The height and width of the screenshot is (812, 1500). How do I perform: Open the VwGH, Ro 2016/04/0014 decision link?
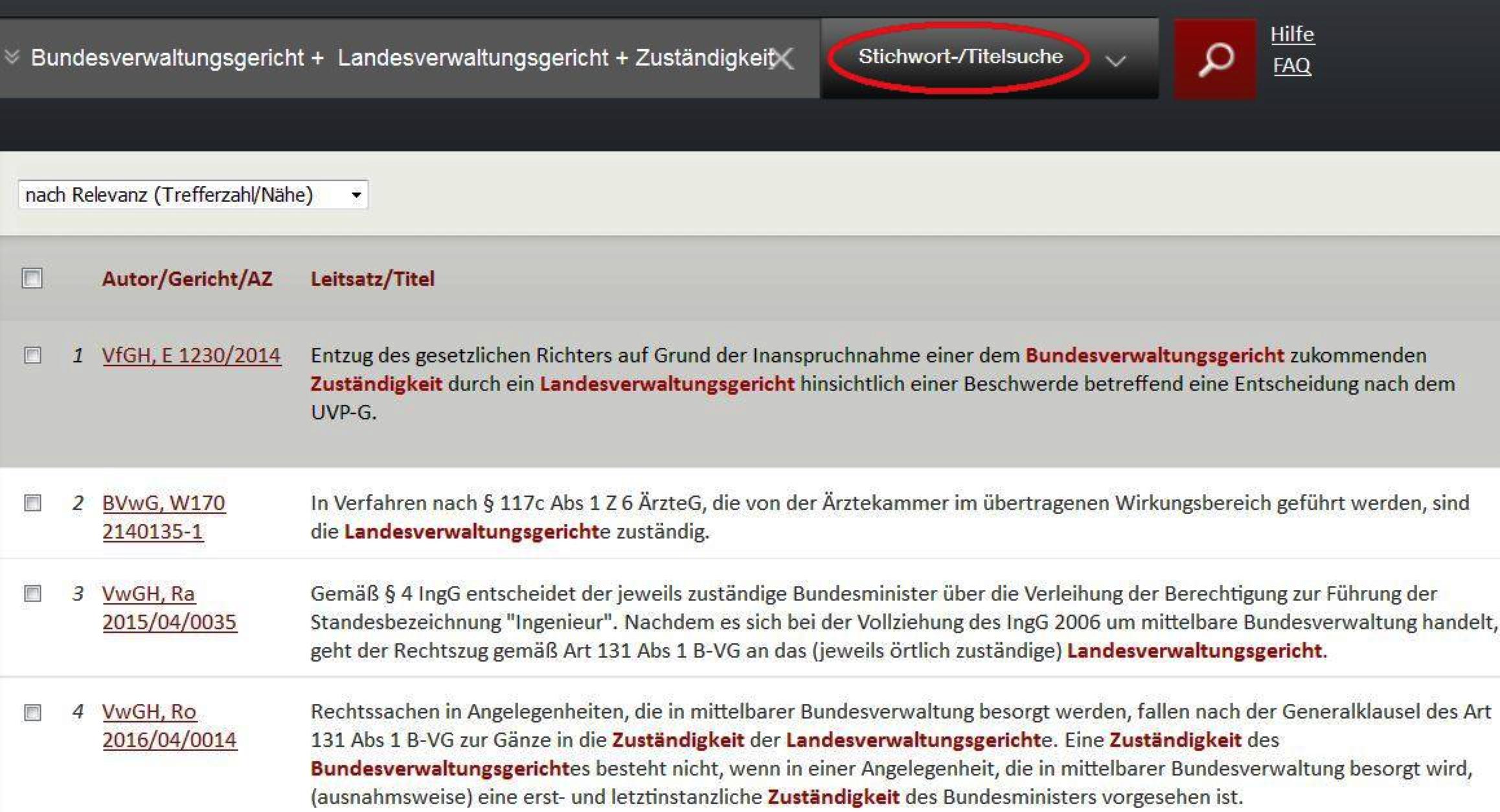click(x=170, y=725)
